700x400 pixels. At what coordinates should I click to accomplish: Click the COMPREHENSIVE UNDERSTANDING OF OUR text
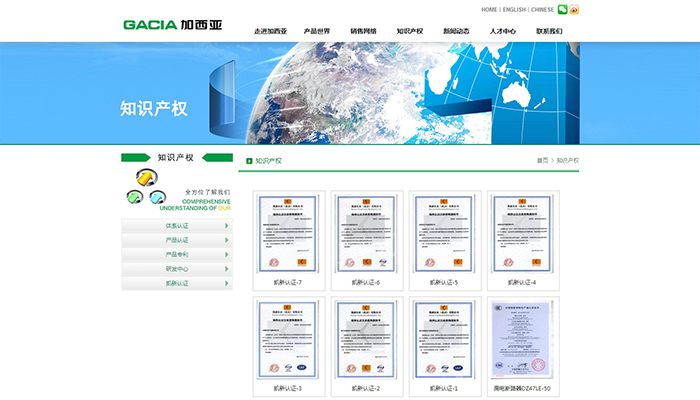coord(195,205)
